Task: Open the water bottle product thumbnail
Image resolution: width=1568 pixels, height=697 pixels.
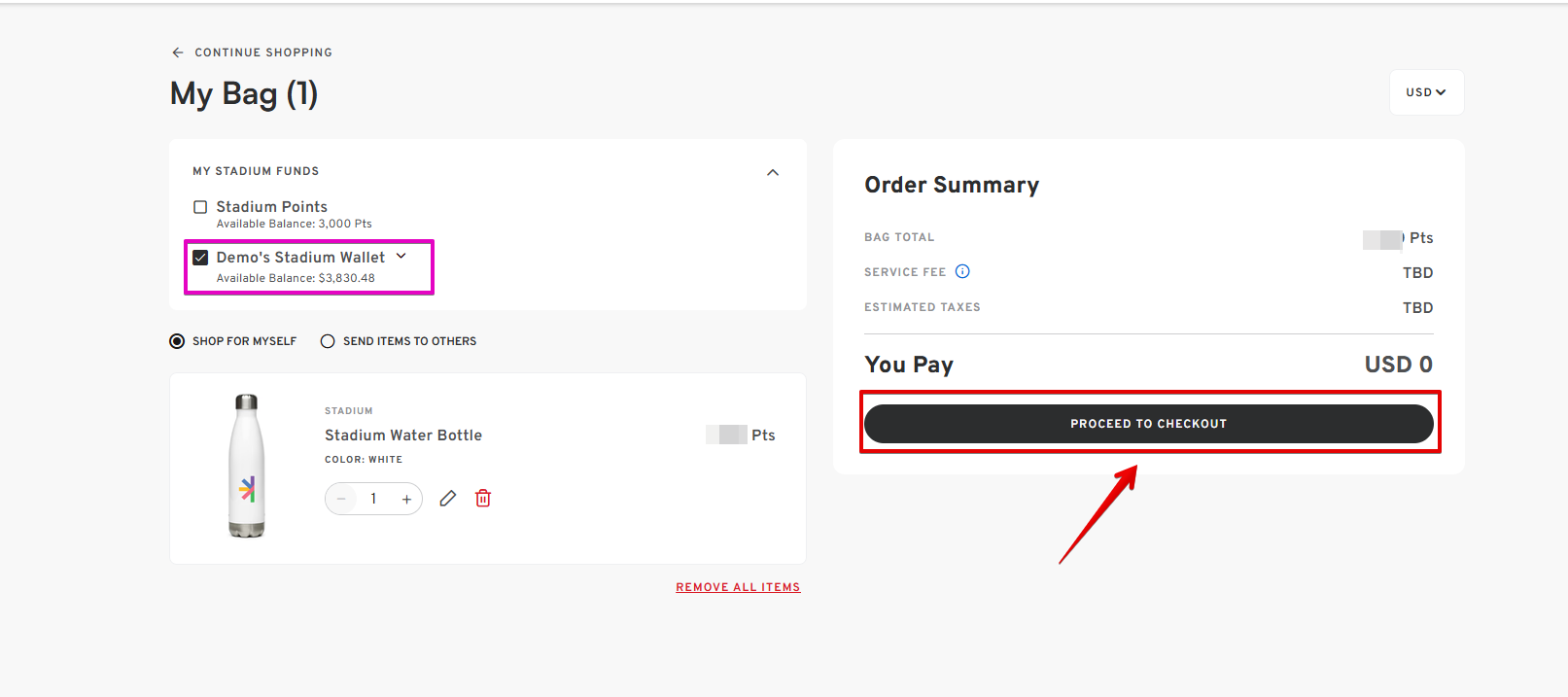Action: pos(247,466)
